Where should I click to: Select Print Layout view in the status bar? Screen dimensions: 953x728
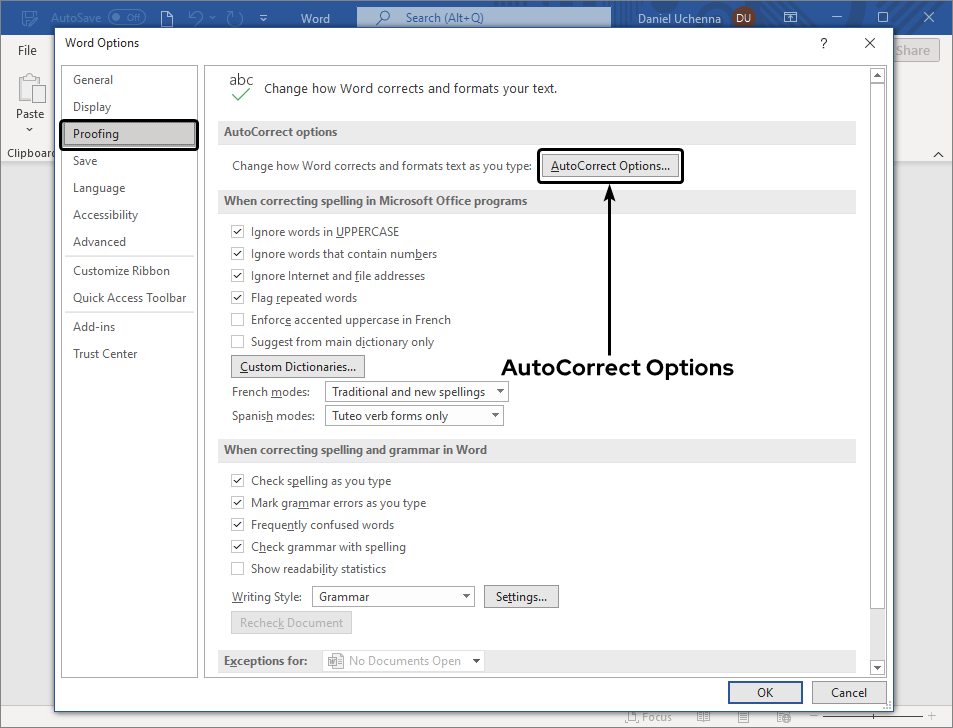tap(742, 717)
